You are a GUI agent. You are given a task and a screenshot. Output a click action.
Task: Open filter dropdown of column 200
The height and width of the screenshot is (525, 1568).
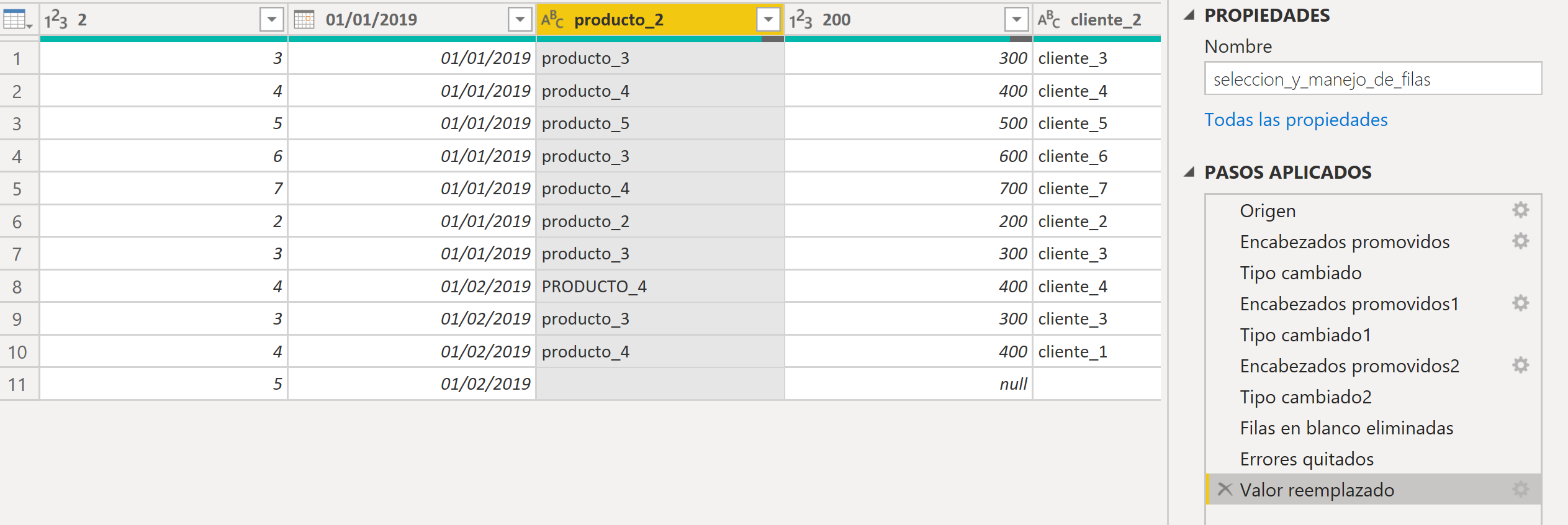click(1016, 20)
